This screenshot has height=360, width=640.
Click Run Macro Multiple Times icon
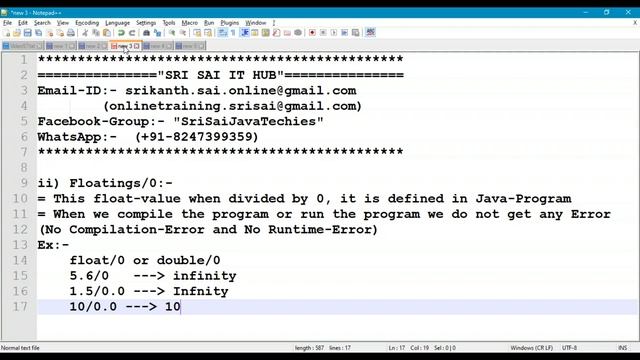tap(345, 33)
